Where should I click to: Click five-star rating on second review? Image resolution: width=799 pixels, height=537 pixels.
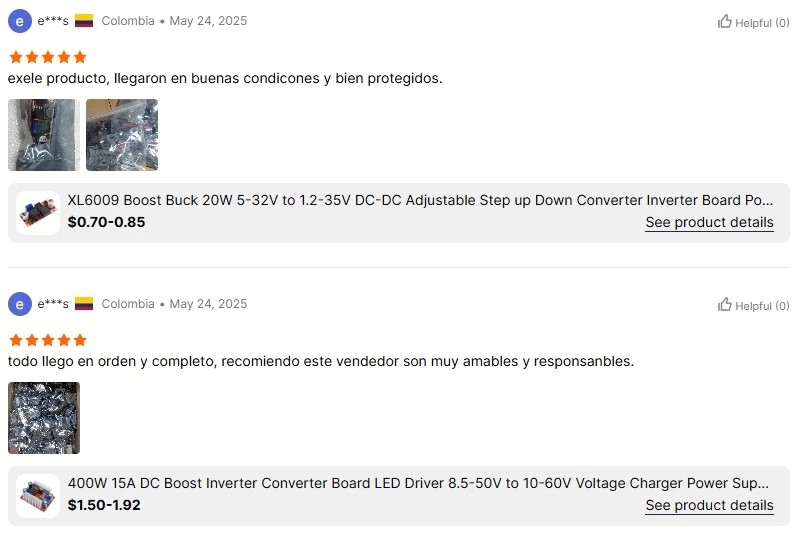48,340
